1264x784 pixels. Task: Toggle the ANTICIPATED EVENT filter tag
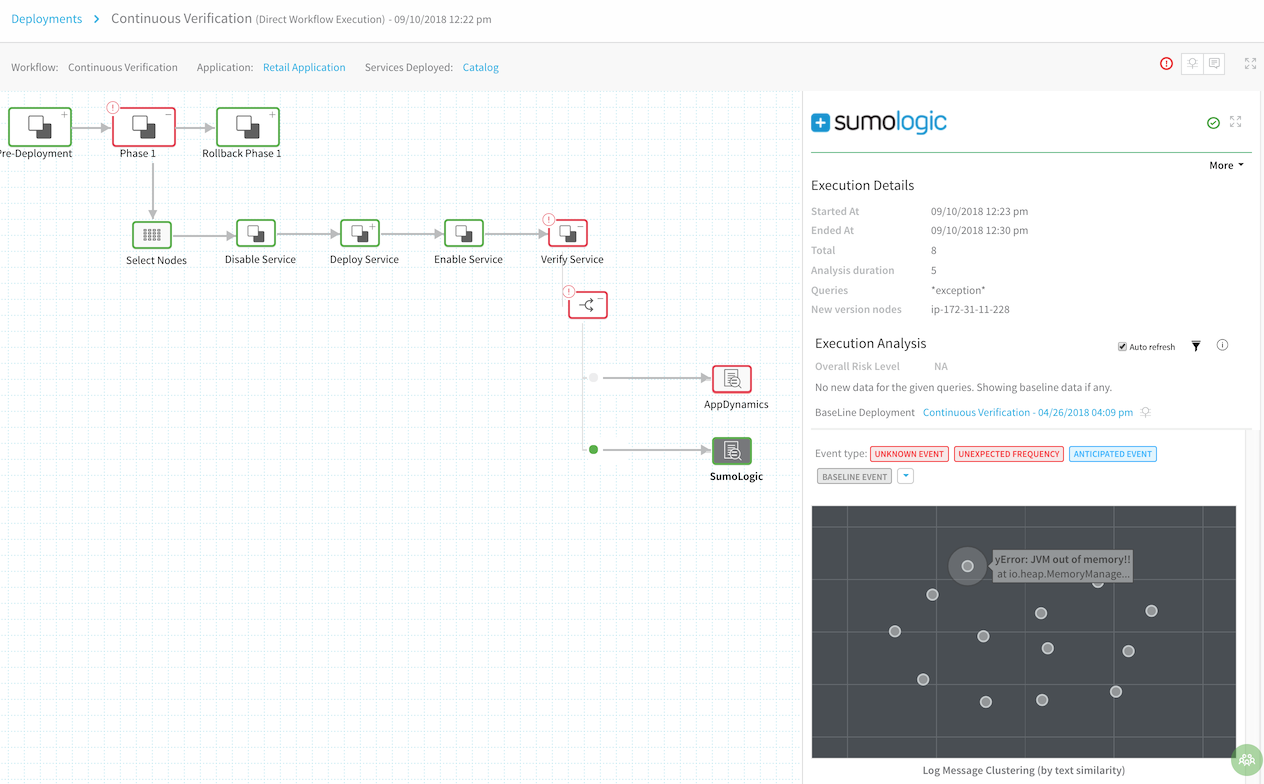point(1112,454)
